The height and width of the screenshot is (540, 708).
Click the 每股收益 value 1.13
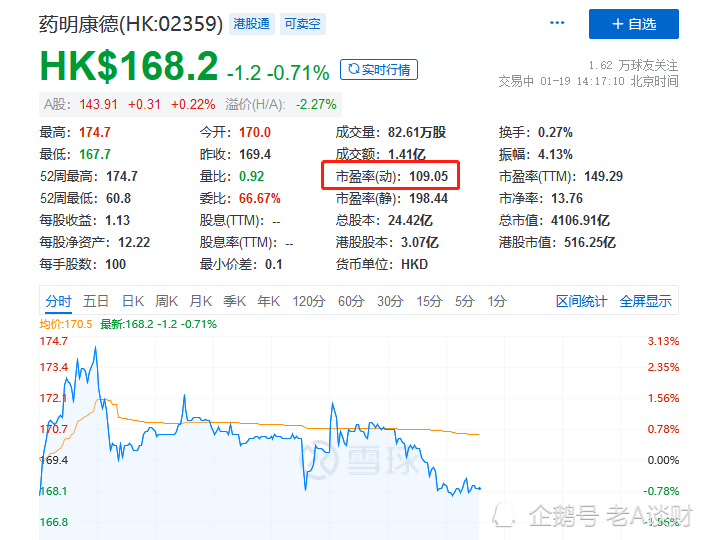tap(117, 220)
